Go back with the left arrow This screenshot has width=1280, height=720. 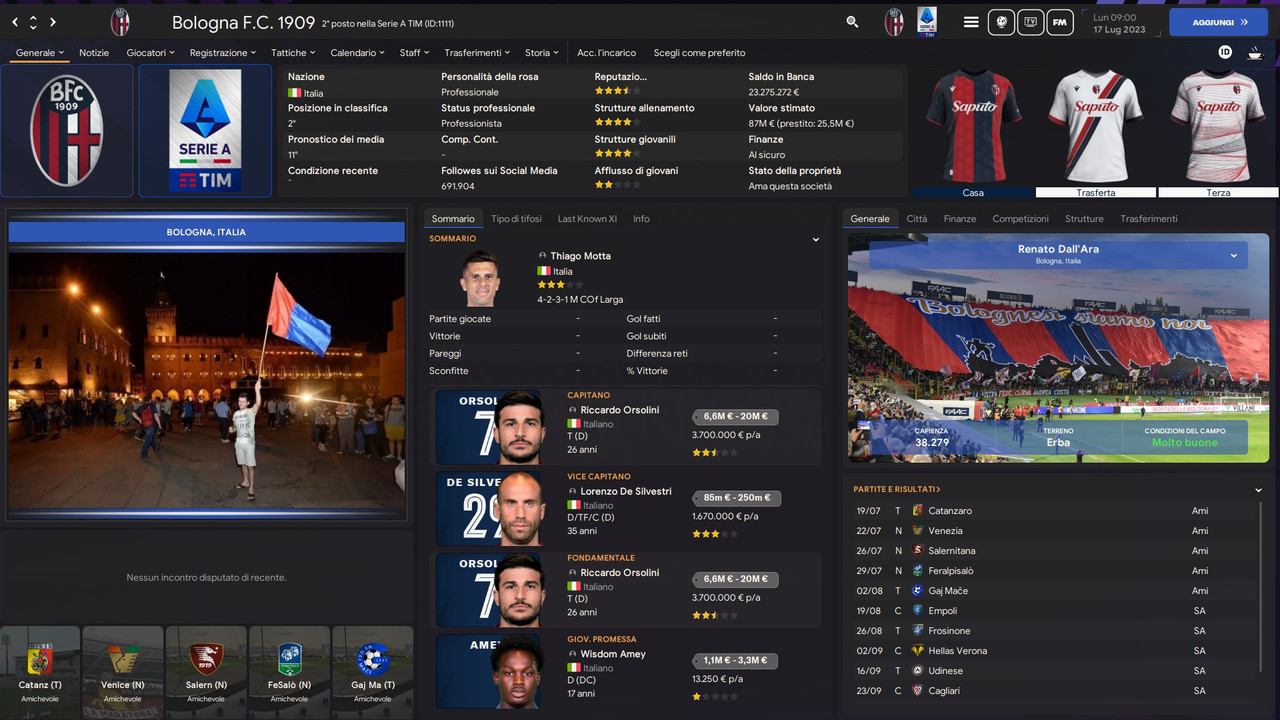pyautogui.click(x=15, y=21)
